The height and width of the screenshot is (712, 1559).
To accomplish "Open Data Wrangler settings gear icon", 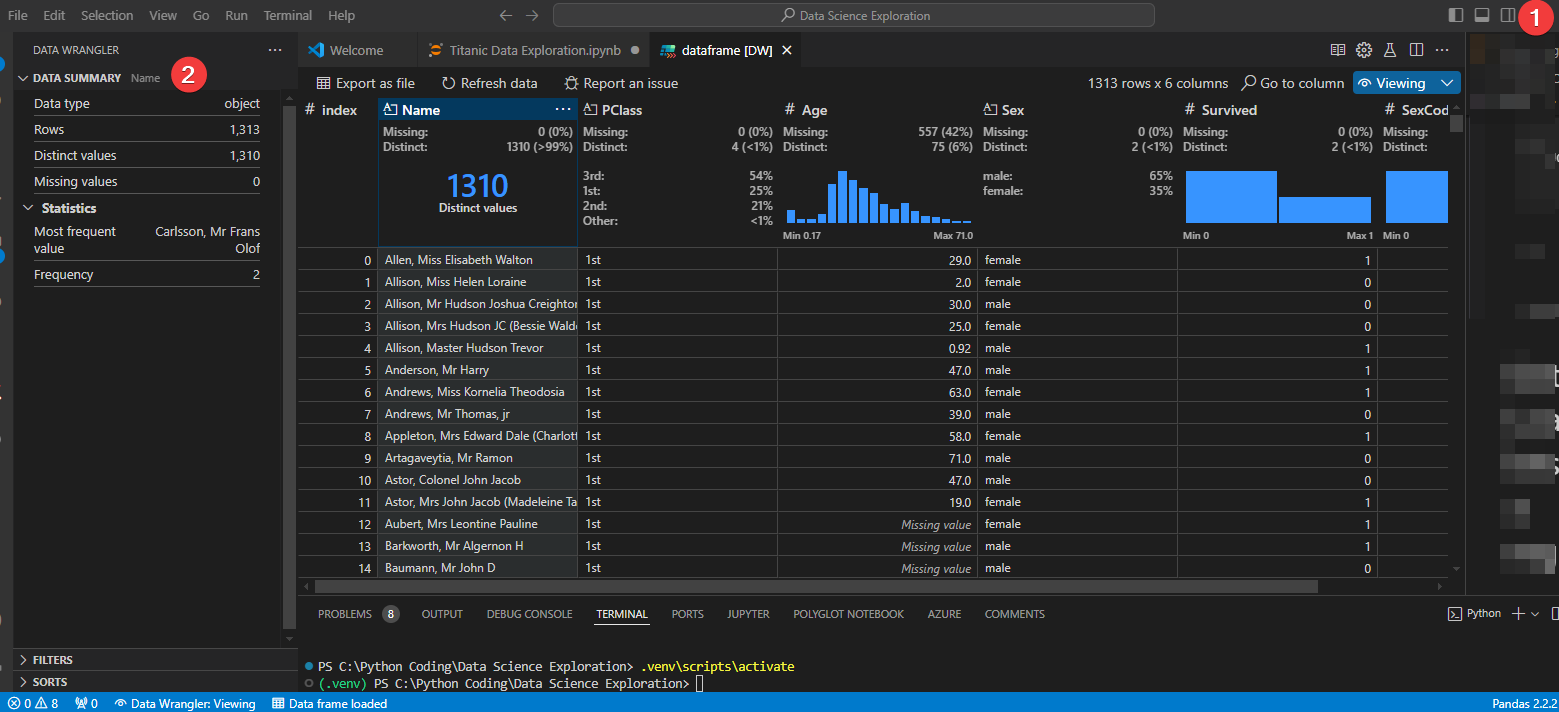I will point(1364,50).
